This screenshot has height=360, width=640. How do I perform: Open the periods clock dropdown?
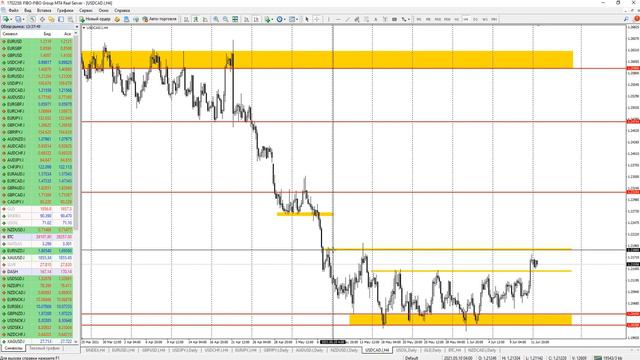pyautogui.click(x=280, y=19)
